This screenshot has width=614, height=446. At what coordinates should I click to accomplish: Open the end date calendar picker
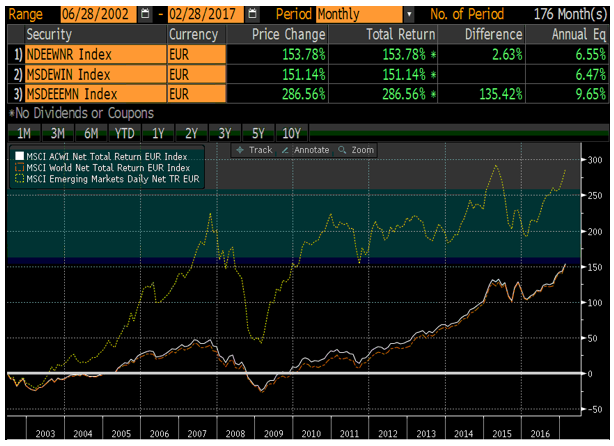coord(251,15)
